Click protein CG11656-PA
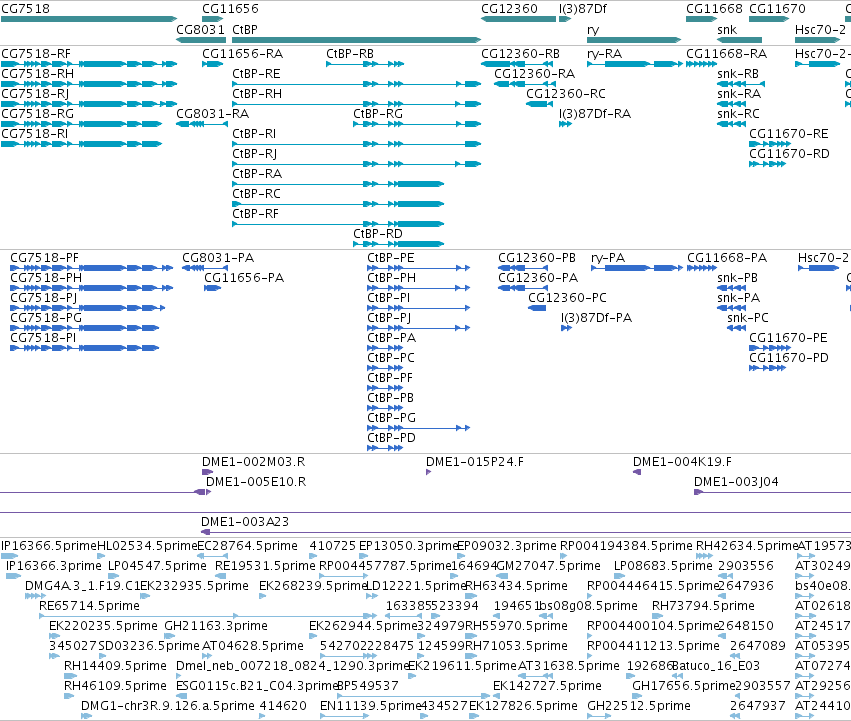 (x=213, y=288)
